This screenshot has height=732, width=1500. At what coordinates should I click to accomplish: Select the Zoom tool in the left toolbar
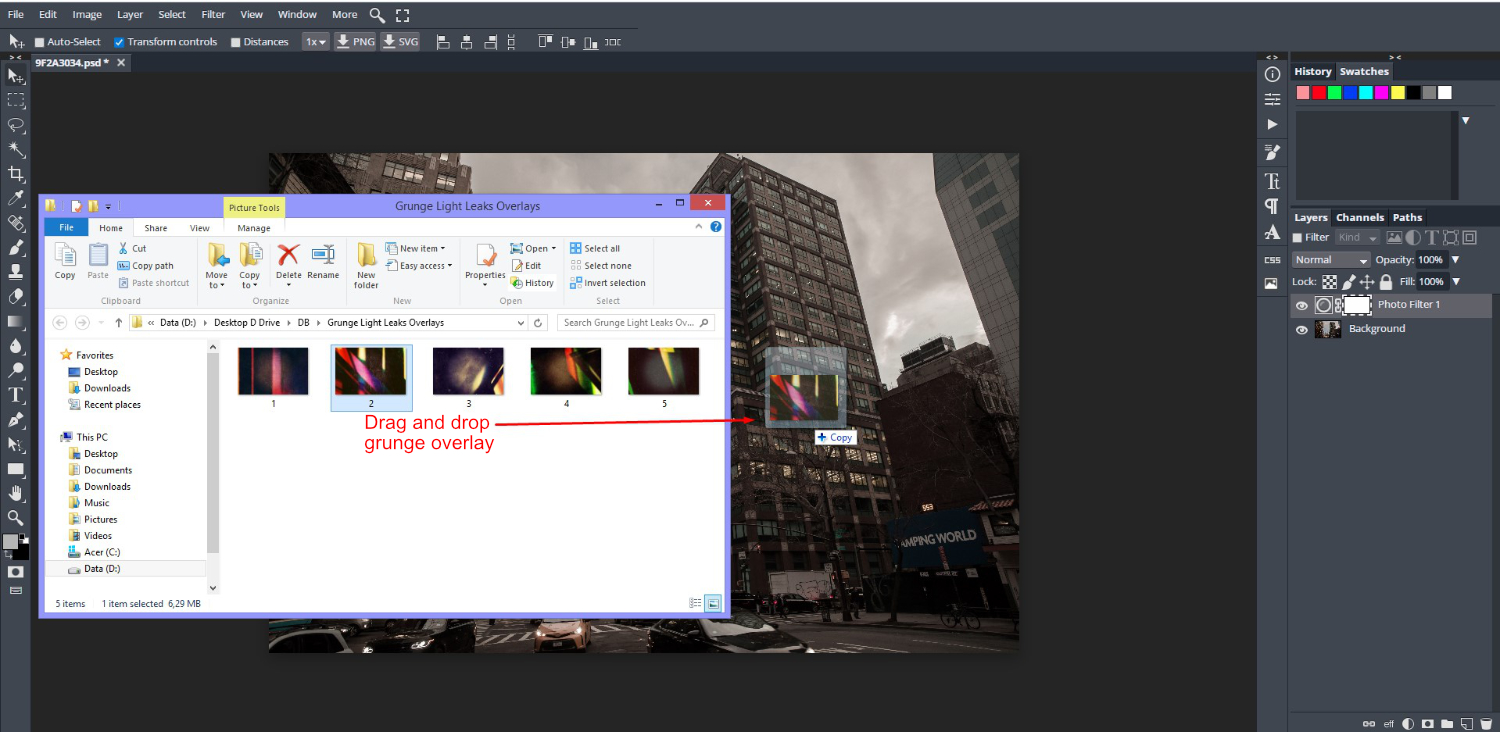pyautogui.click(x=16, y=517)
